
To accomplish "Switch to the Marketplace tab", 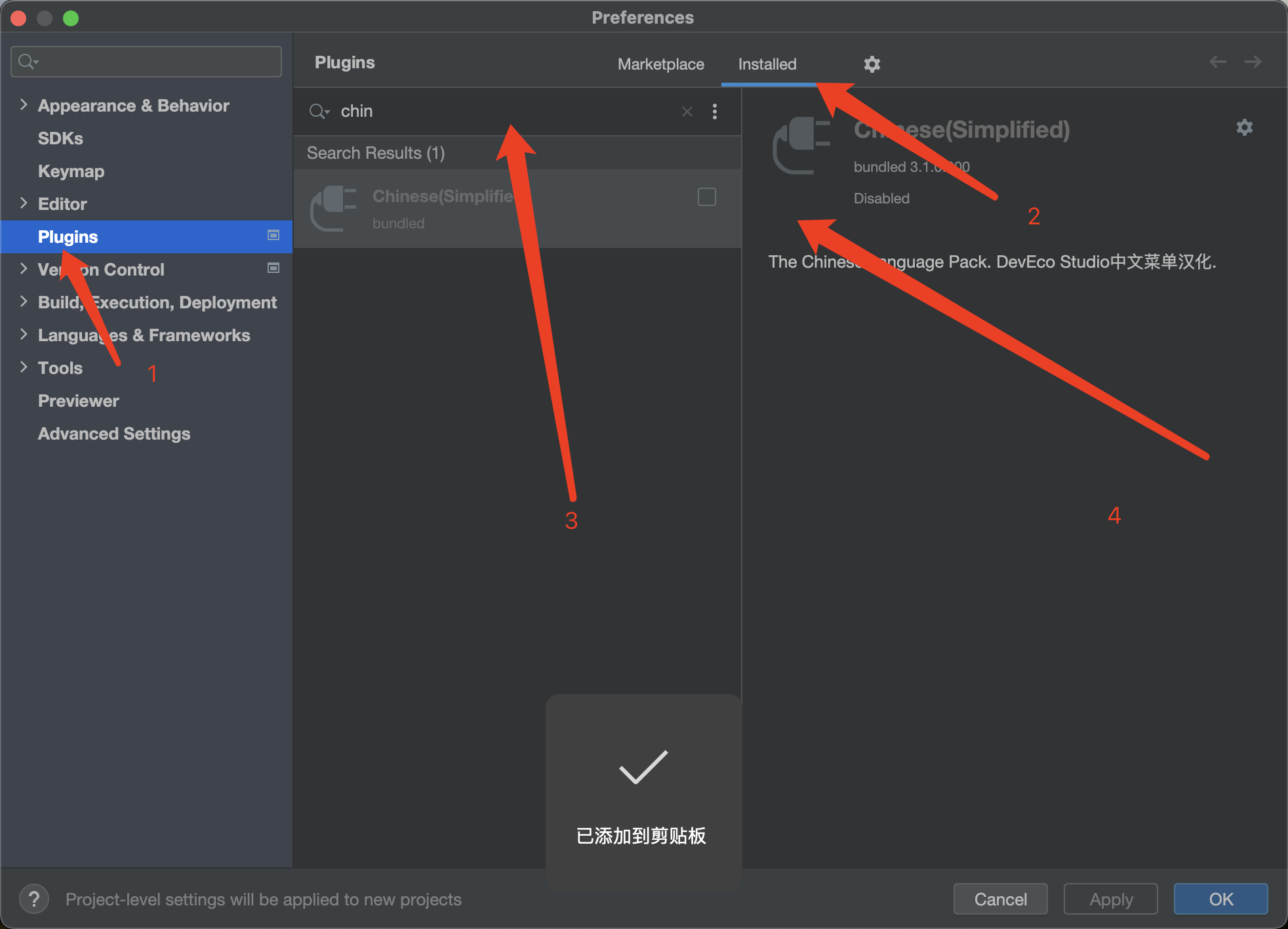I will tap(660, 64).
